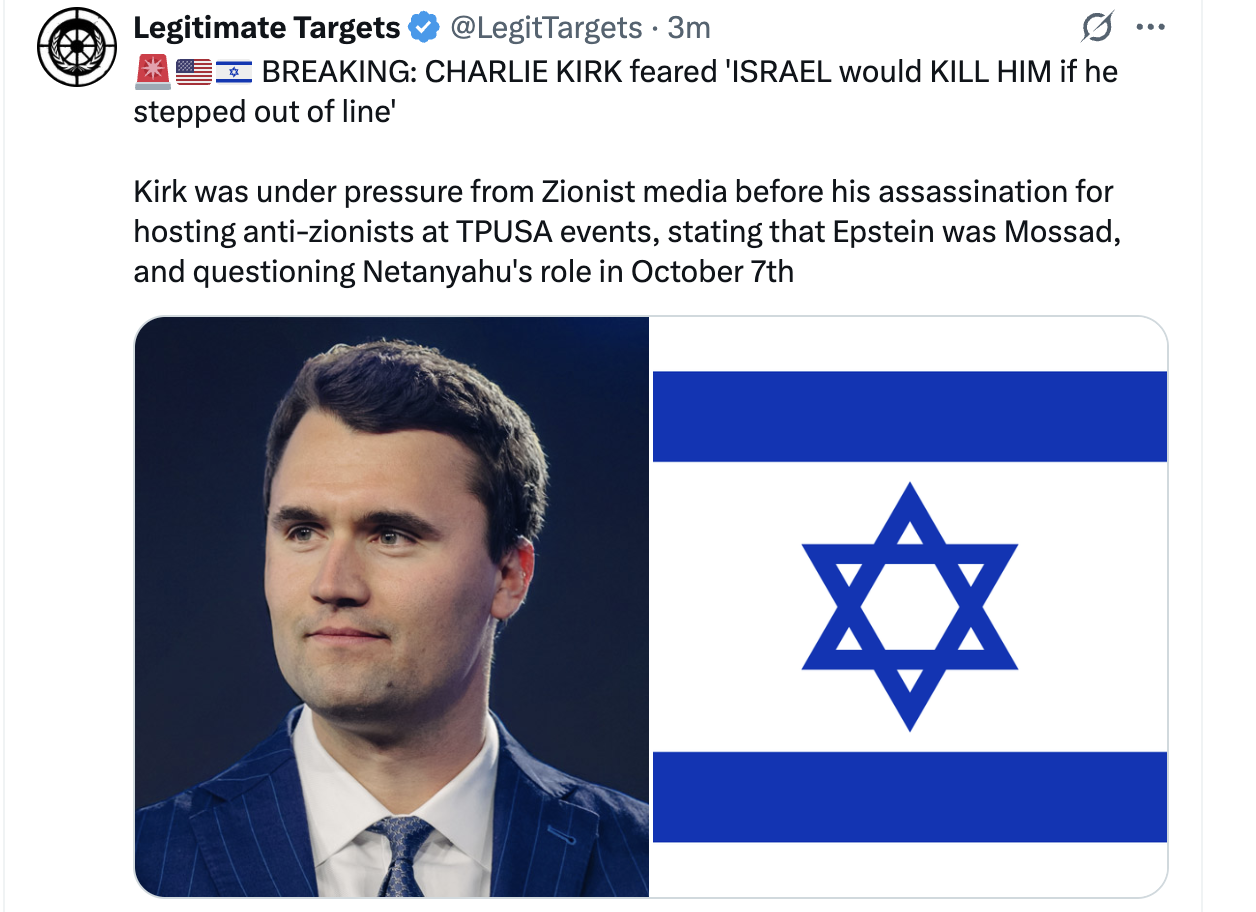Click the bottom blue stripe of flag image

tap(909, 796)
